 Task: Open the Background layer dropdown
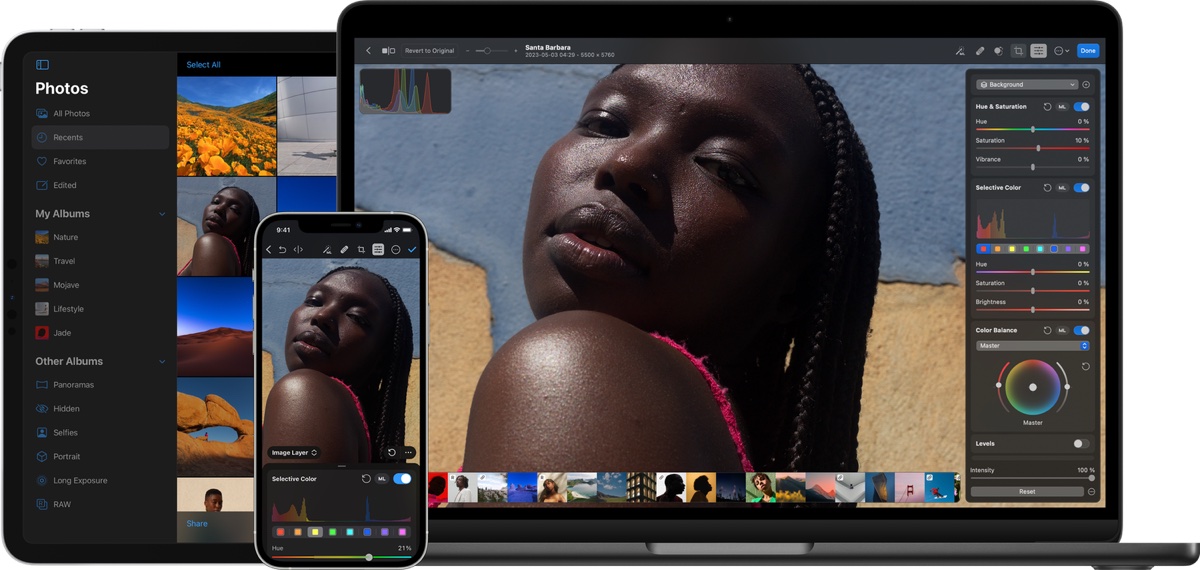(1028, 85)
